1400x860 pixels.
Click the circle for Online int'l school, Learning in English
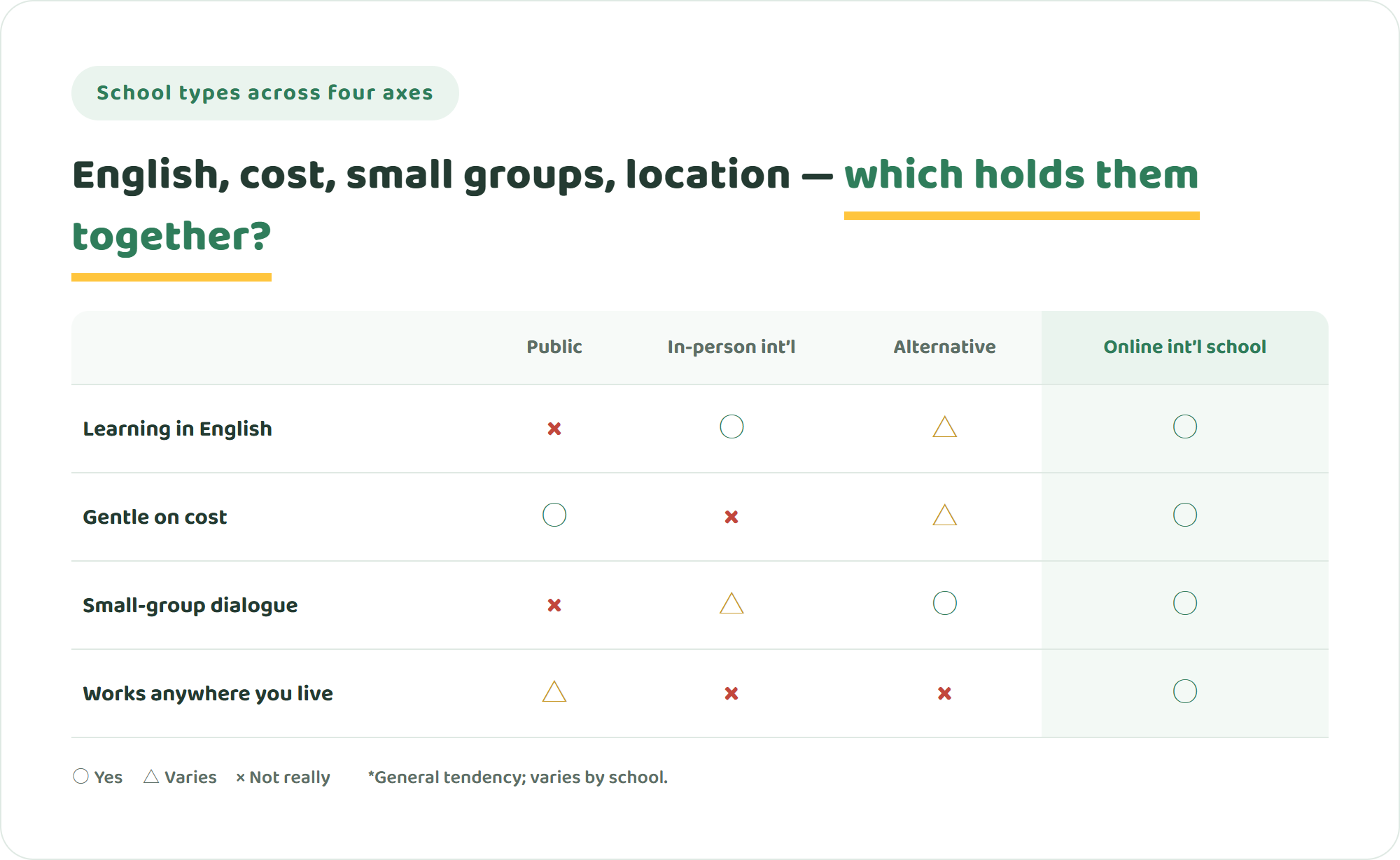click(1185, 426)
